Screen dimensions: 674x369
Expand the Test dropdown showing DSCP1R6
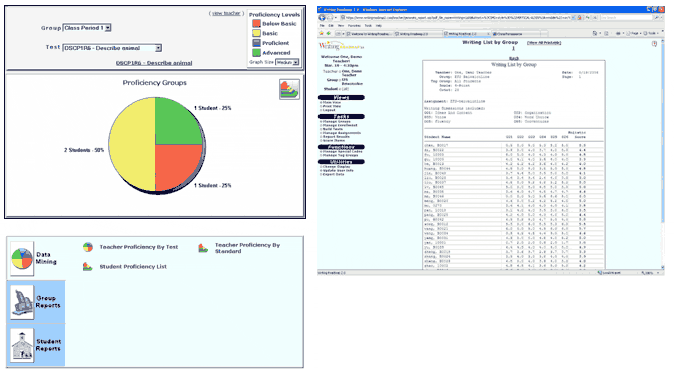[112, 48]
